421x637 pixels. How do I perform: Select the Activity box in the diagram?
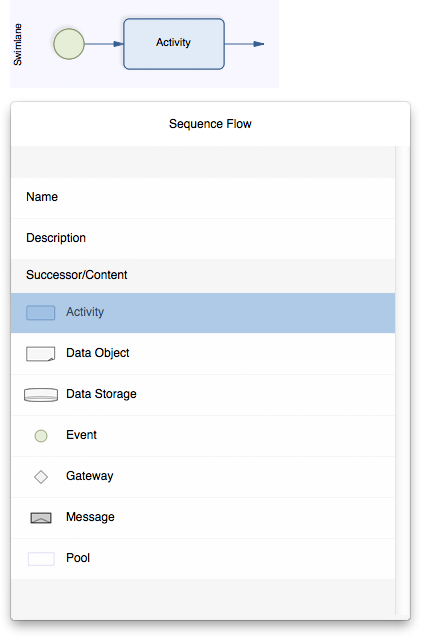pyautogui.click(x=174, y=44)
